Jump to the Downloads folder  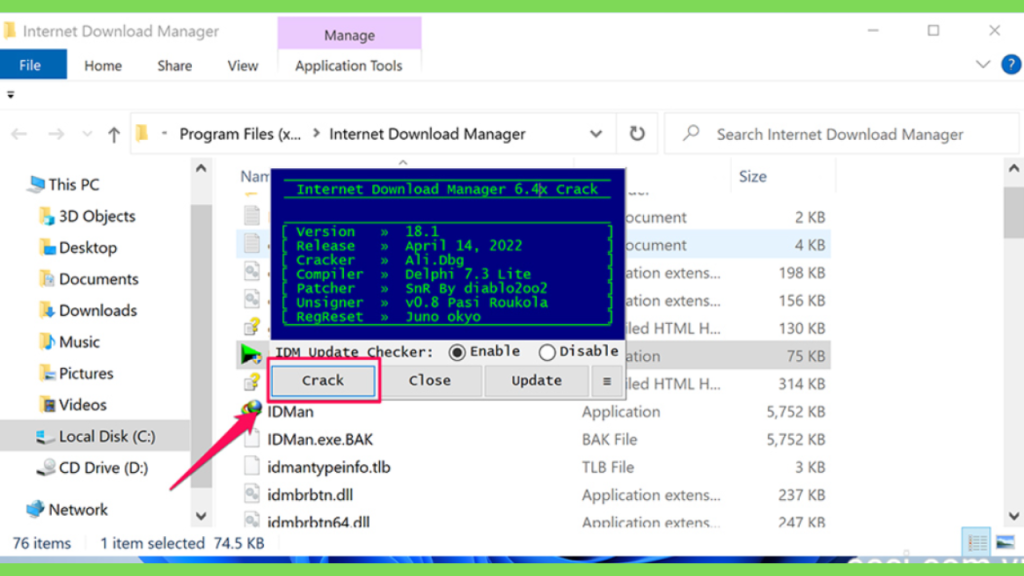click(x=88, y=310)
